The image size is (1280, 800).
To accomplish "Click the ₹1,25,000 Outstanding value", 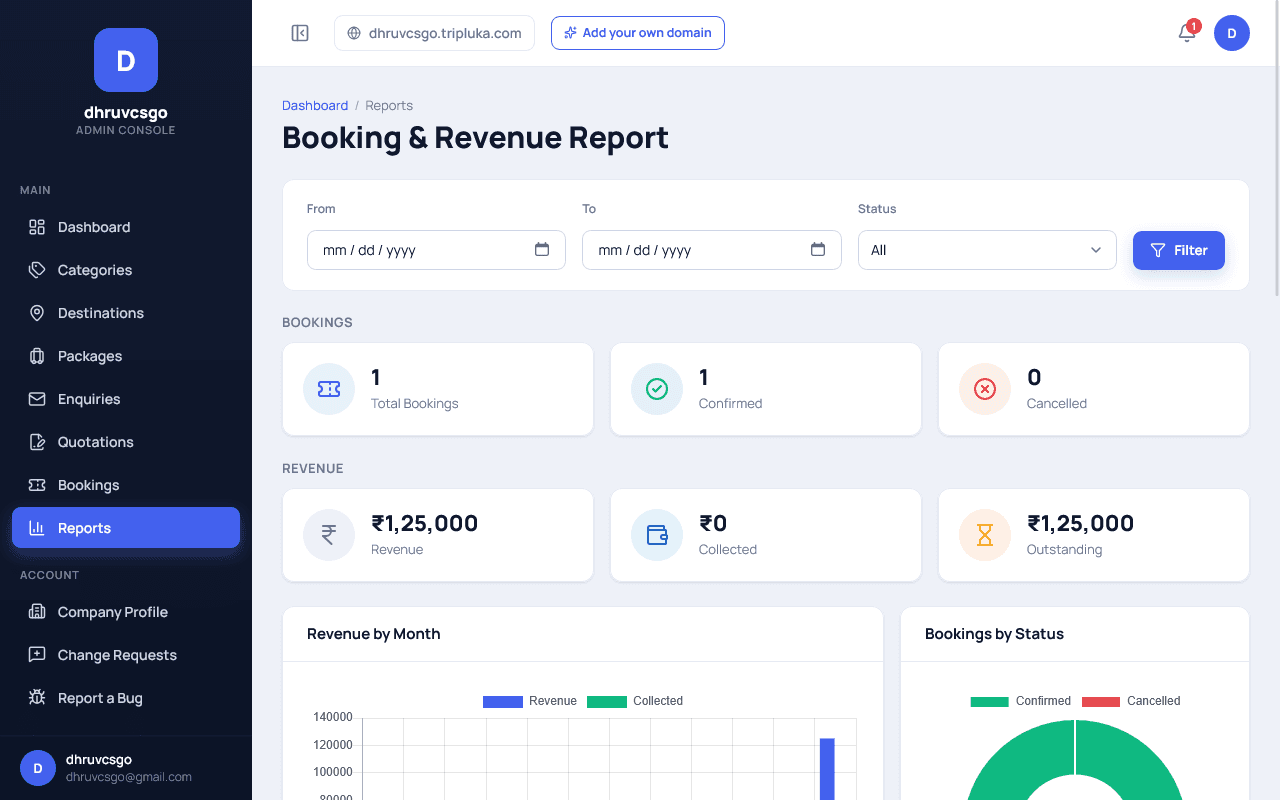I will point(1080,523).
